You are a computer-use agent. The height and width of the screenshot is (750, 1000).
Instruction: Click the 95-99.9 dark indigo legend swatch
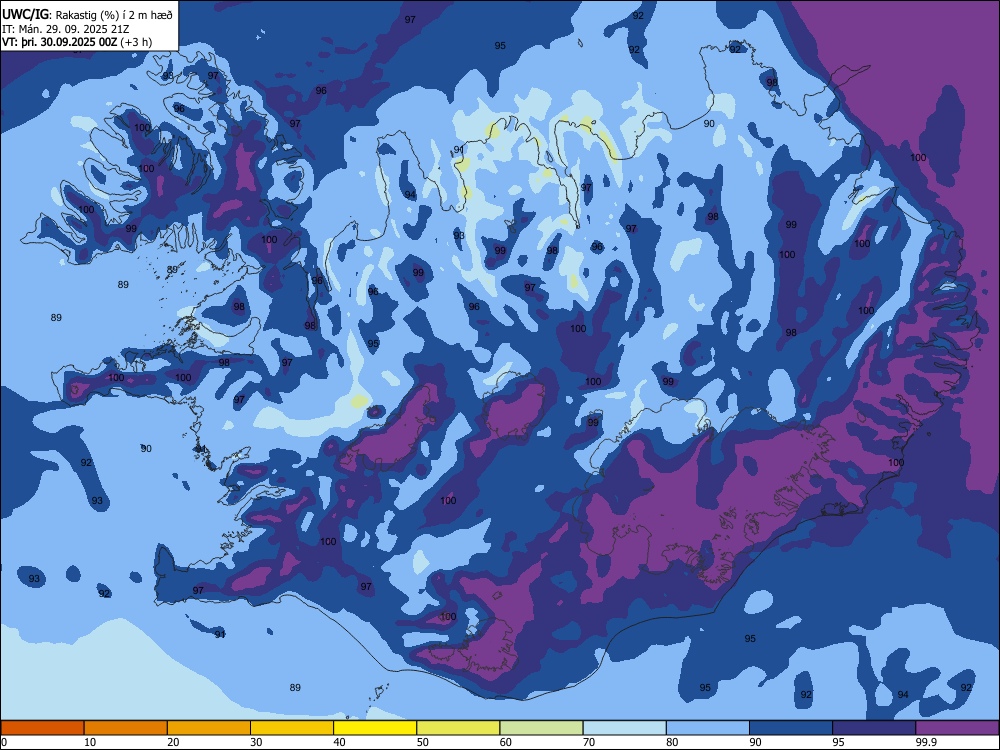874,728
